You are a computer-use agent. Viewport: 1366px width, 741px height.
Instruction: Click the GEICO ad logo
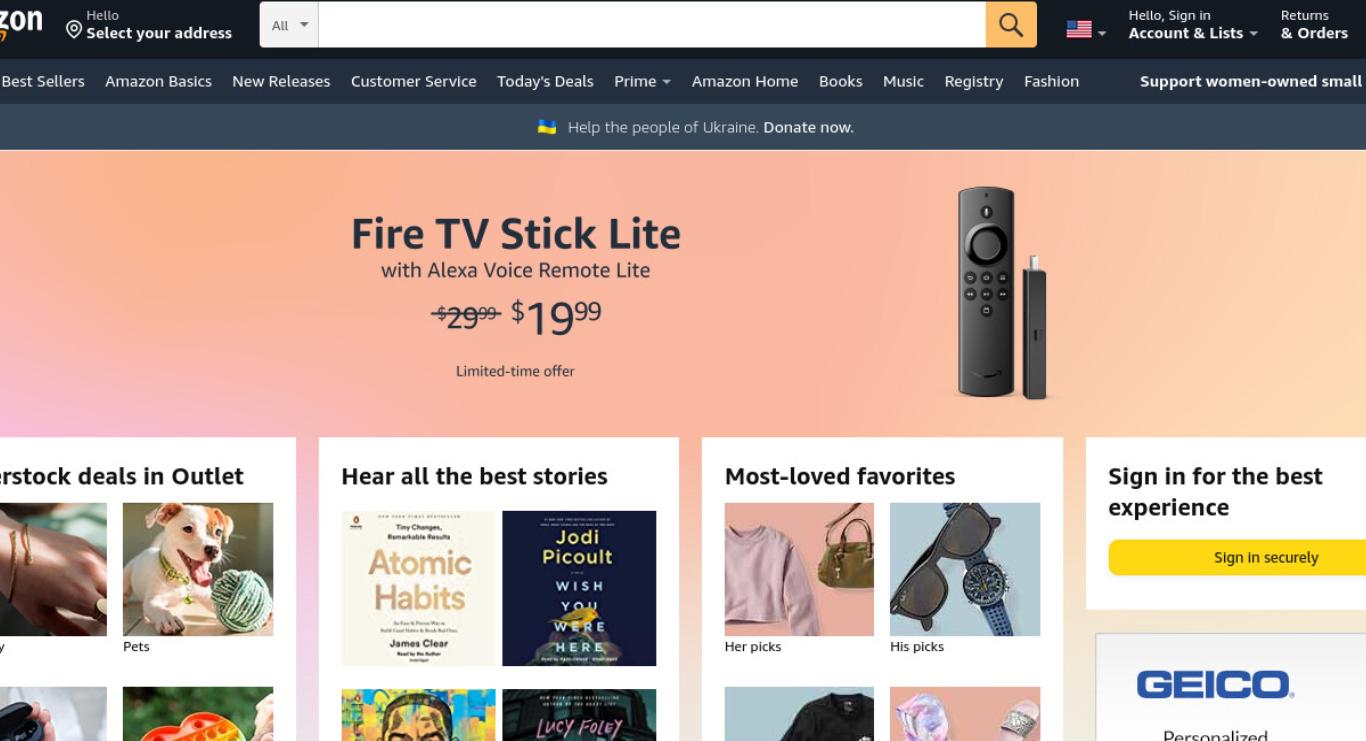(1215, 685)
